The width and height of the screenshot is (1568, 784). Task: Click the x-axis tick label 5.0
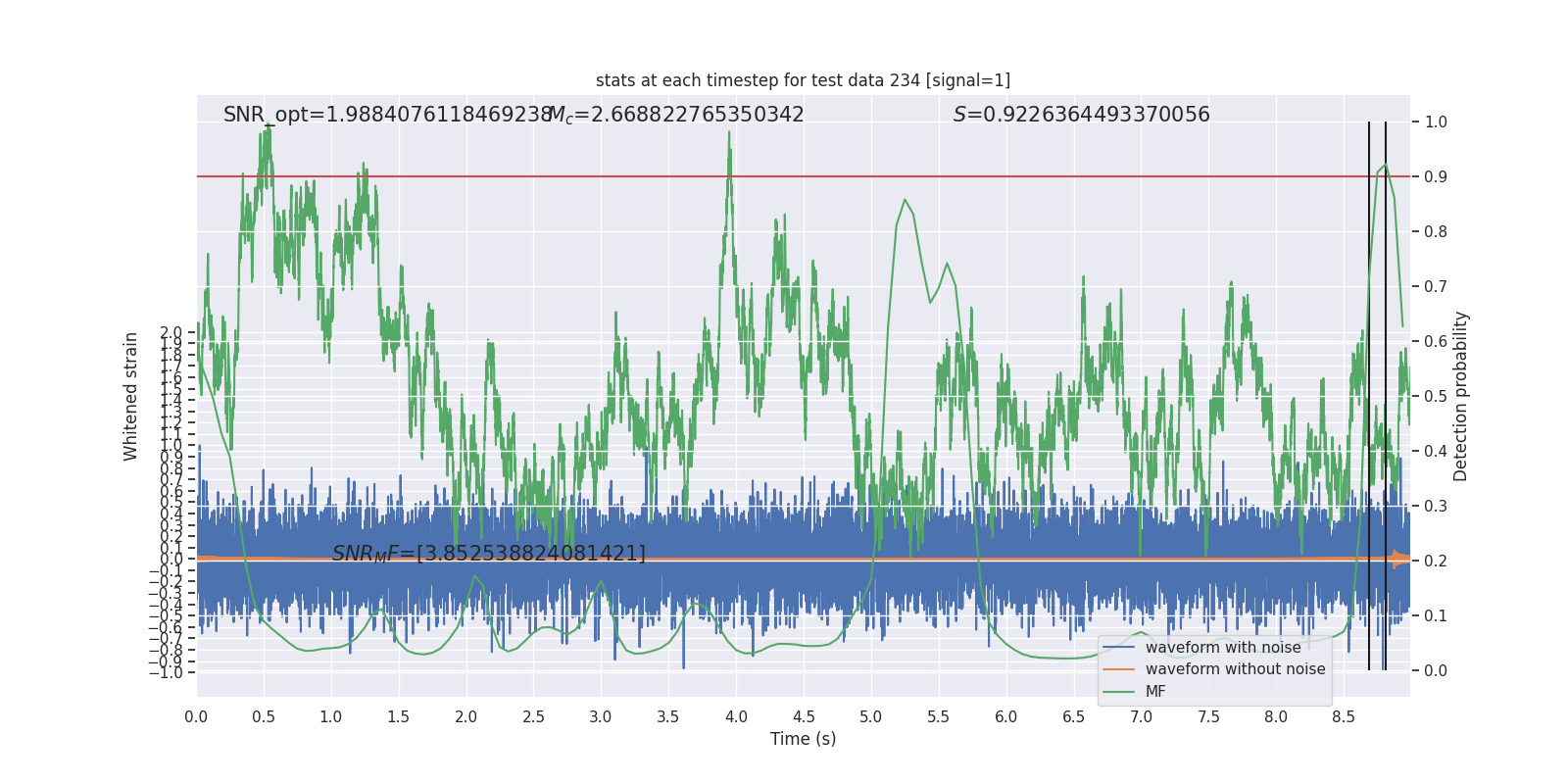pyautogui.click(x=871, y=716)
